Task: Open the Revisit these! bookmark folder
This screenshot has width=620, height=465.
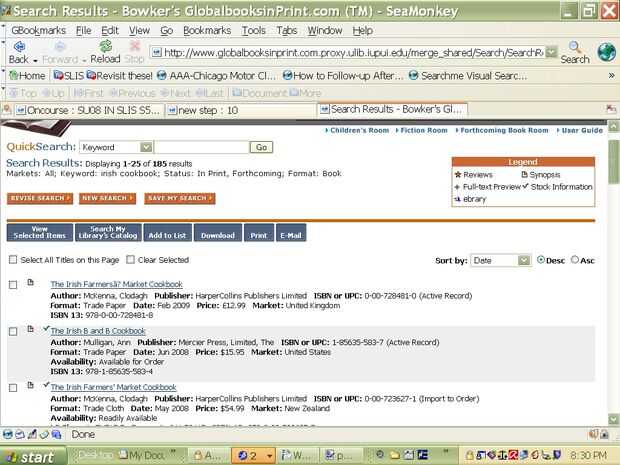Action: (x=119, y=76)
